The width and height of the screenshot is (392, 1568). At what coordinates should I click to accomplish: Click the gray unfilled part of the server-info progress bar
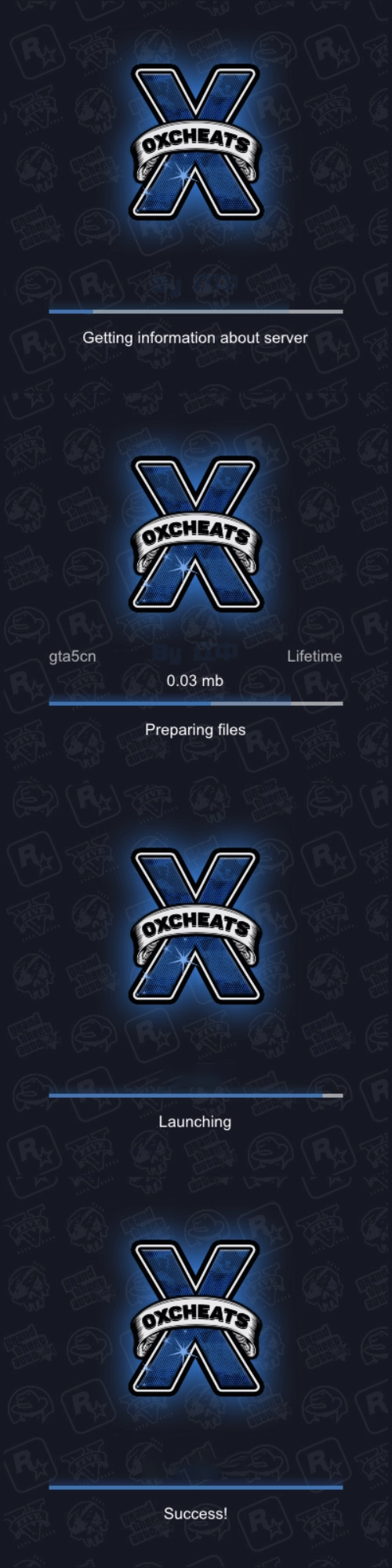[x=218, y=311]
